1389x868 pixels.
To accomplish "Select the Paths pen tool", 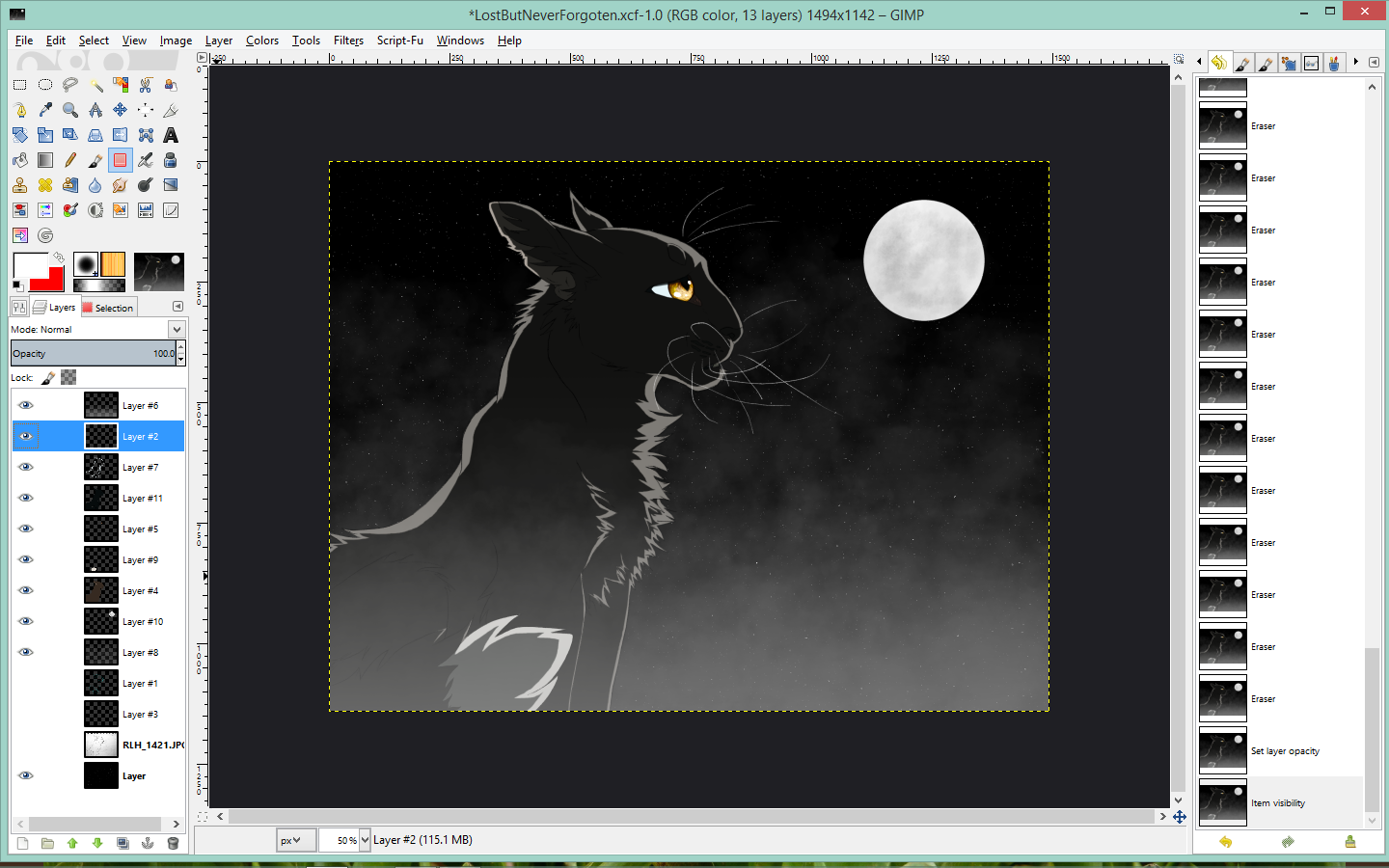I will 20,110.
